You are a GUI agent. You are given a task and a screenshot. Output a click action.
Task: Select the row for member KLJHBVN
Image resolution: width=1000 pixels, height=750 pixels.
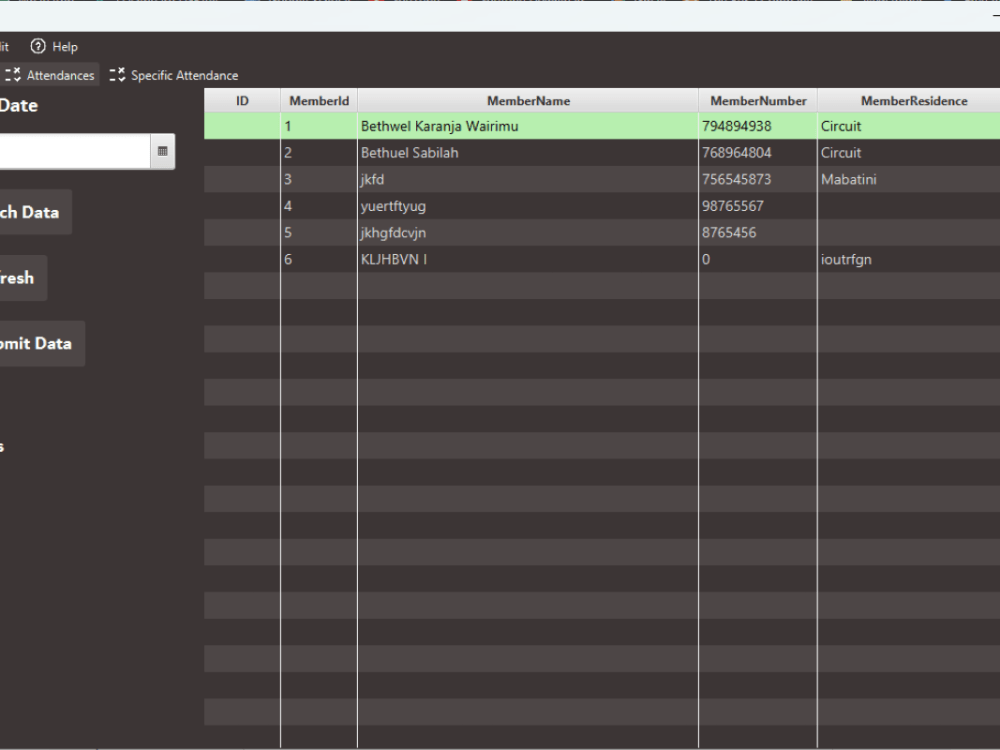(528, 259)
